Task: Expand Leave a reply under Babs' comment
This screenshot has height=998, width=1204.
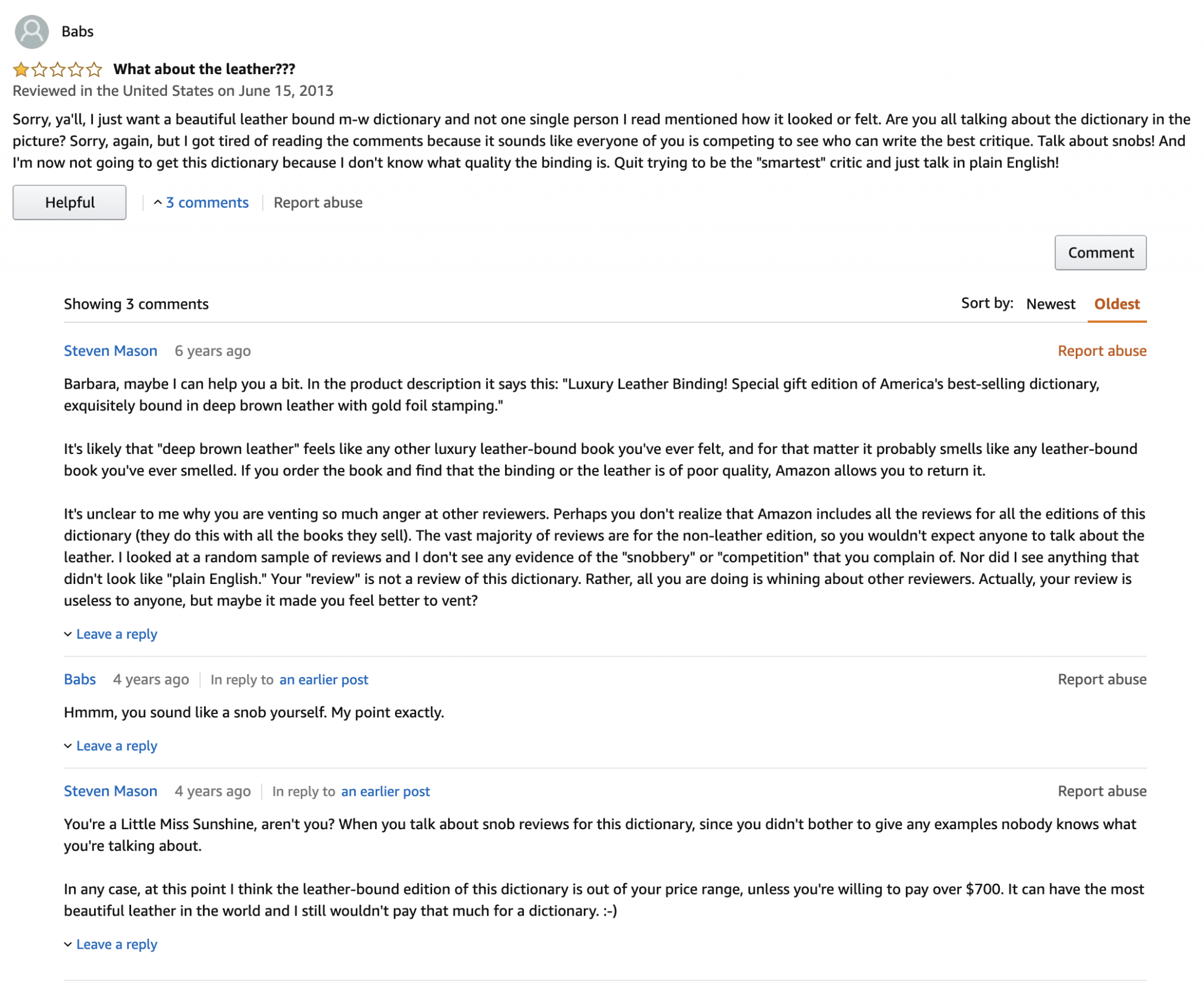Action: [116, 745]
